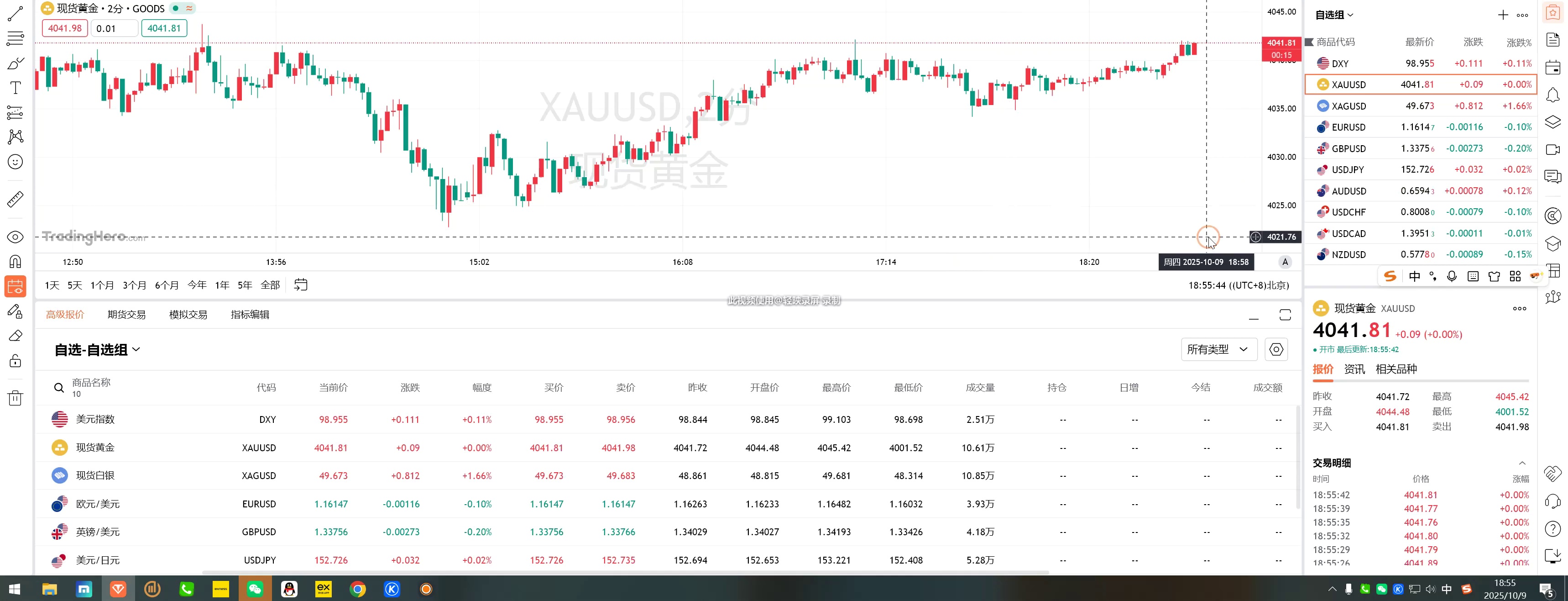Open the emoji sticker tool
The image size is (1568, 601).
pos(15,162)
